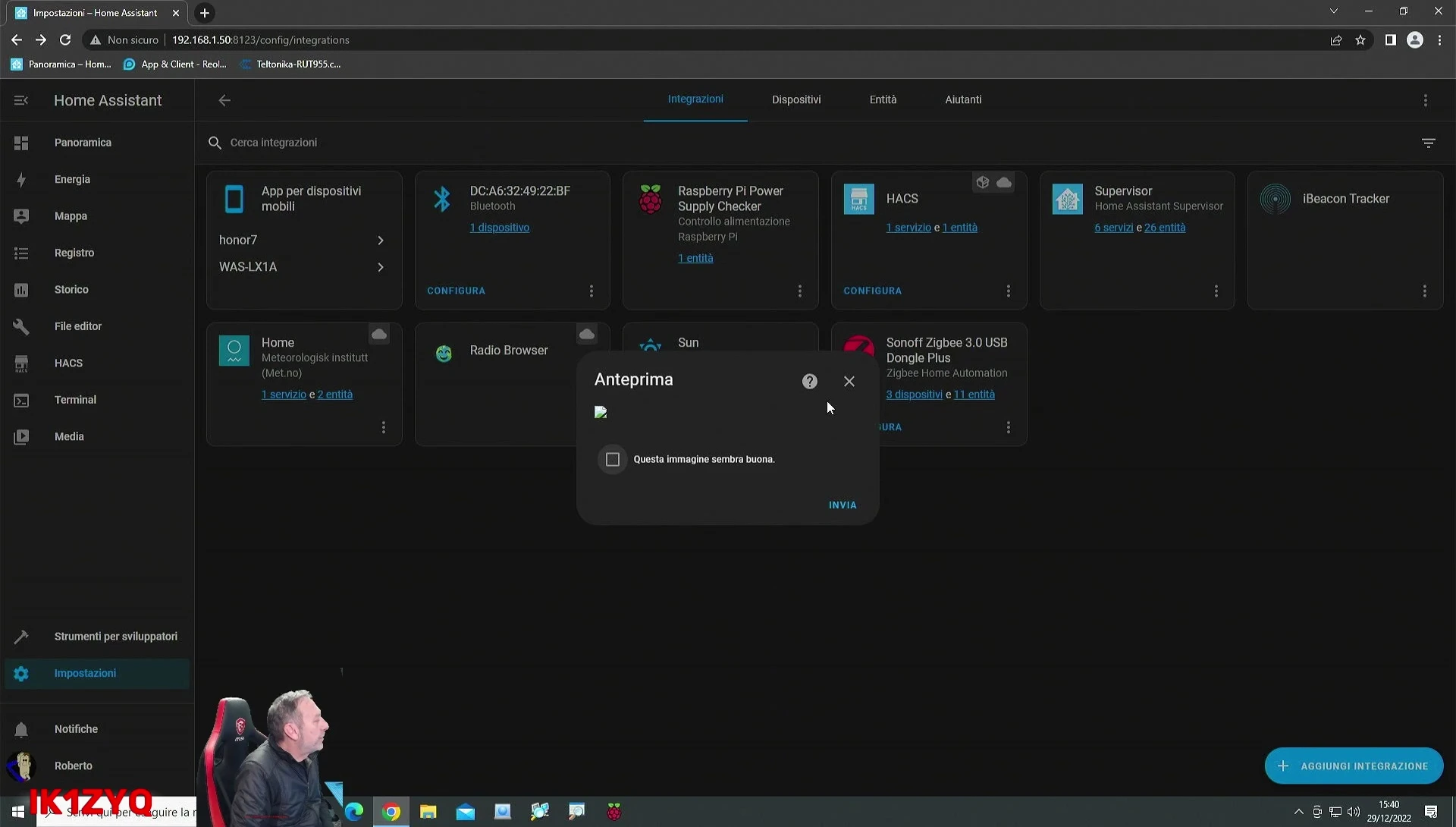
Task: Open HACS in the sidebar
Action: click(97, 363)
